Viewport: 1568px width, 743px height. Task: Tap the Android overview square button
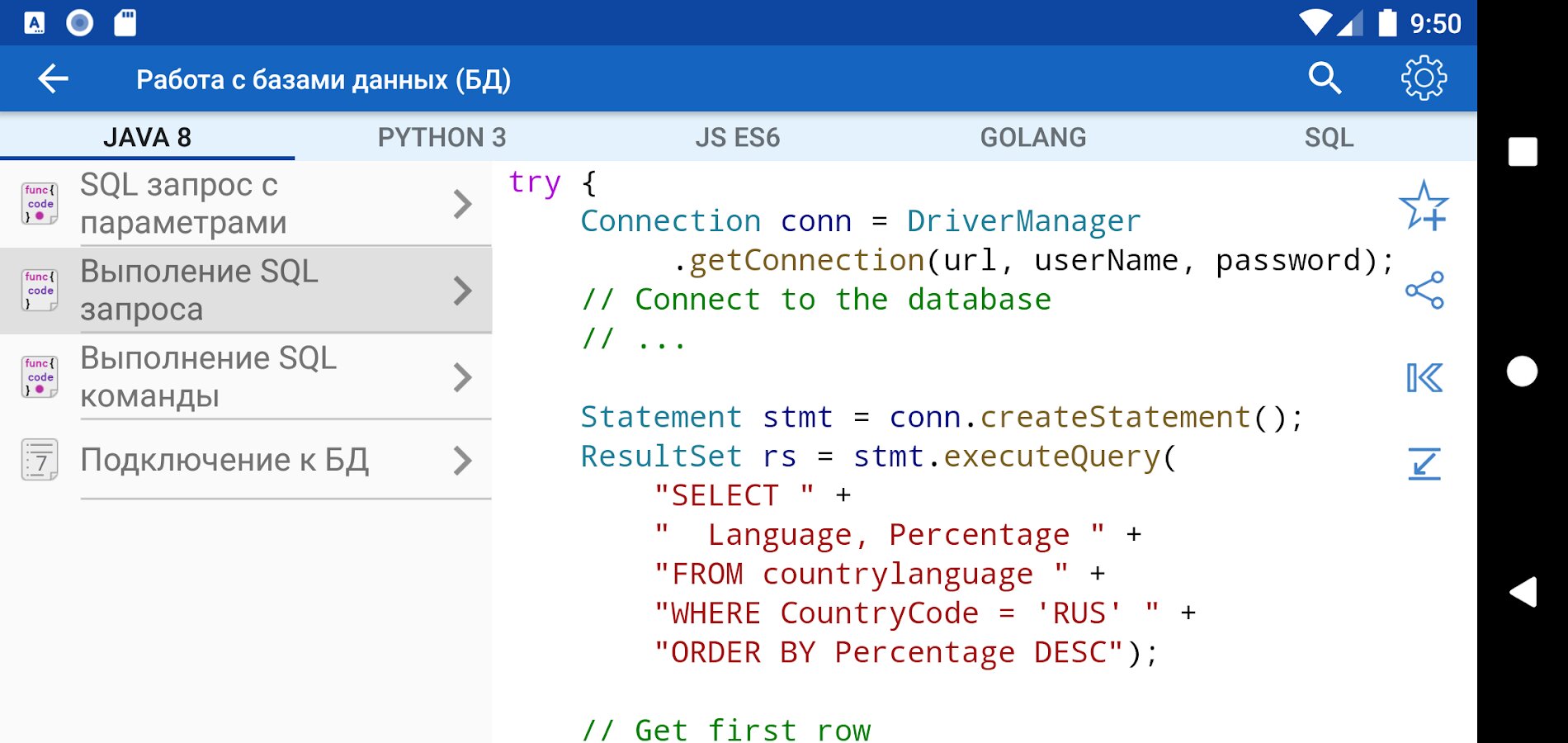click(1522, 152)
